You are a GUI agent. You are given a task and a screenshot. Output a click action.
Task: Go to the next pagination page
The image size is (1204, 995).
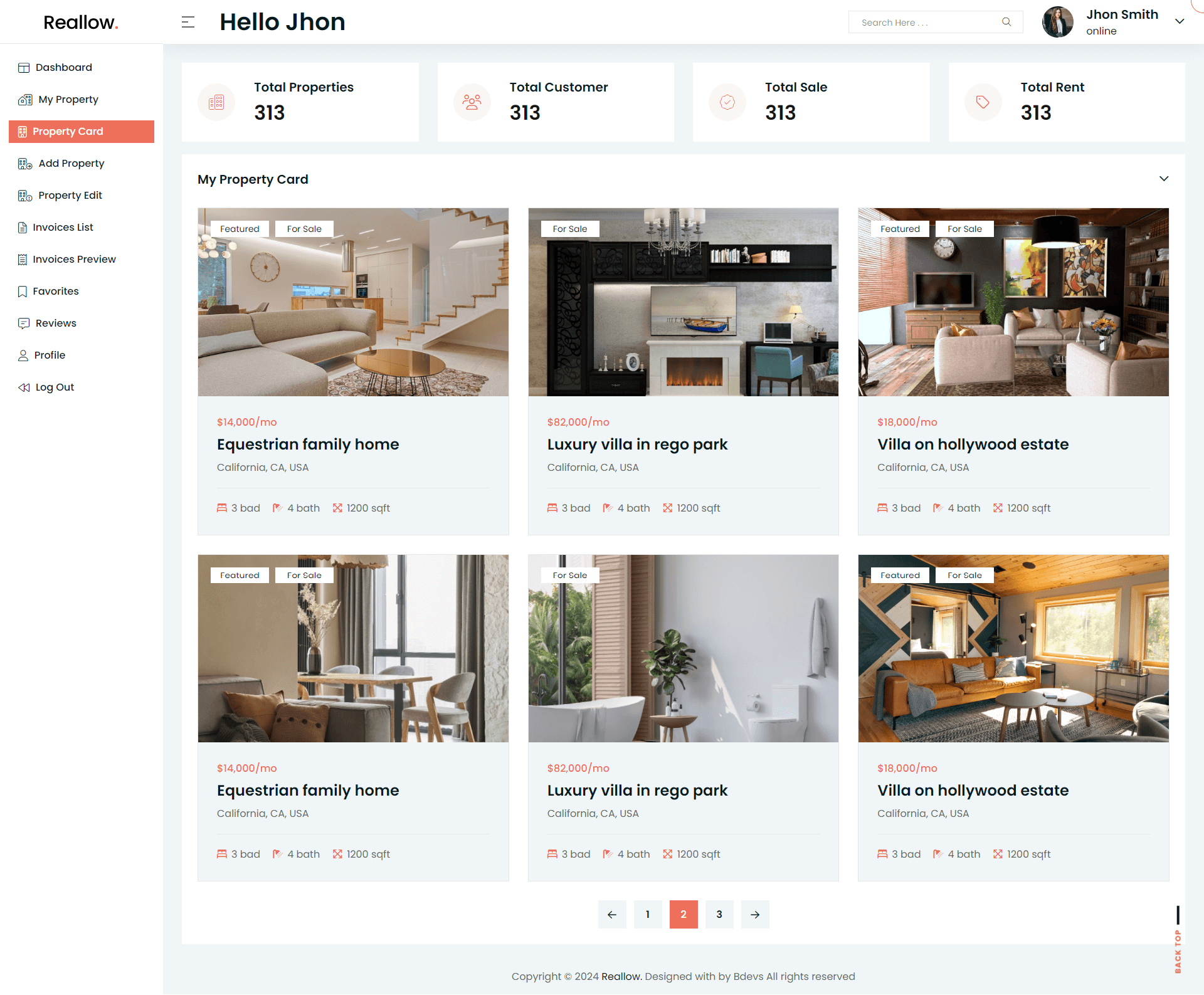tap(755, 914)
